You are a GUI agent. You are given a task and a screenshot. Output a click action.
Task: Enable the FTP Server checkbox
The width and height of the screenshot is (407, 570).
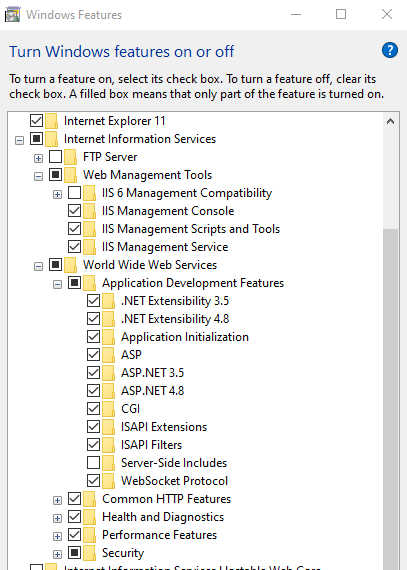pyautogui.click(x=56, y=156)
